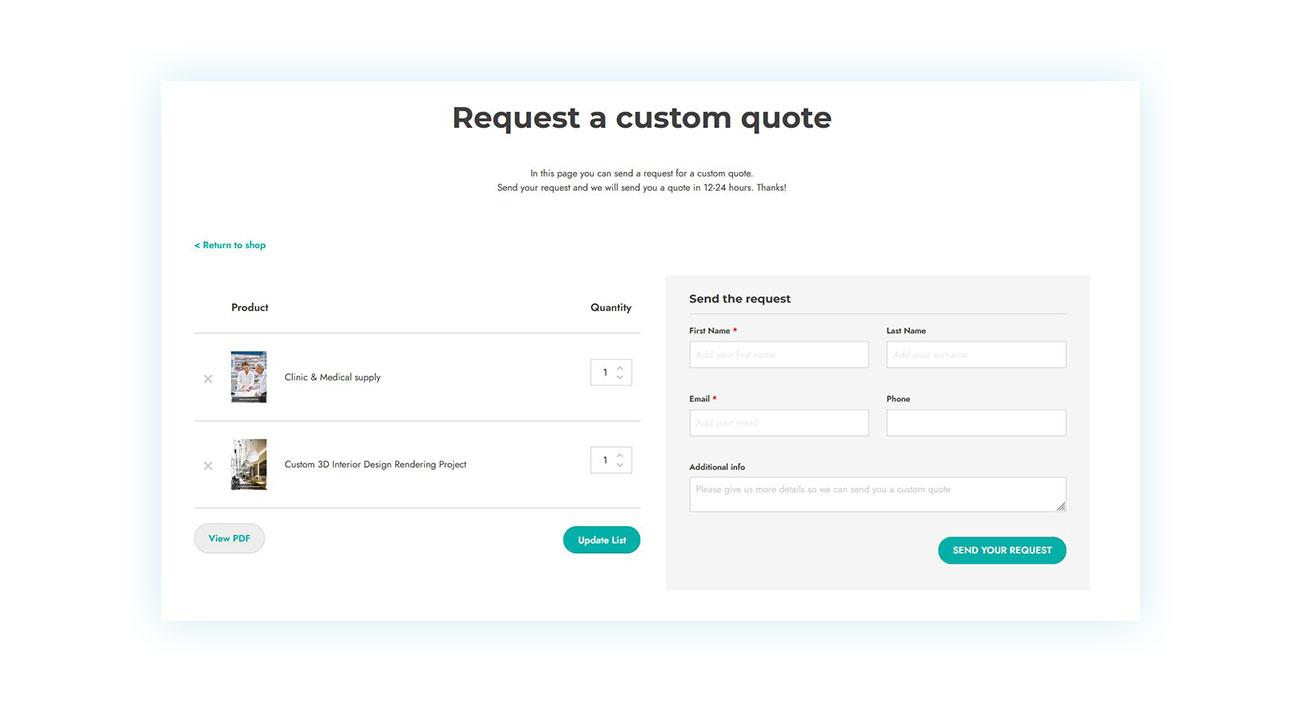Screen dimensions: 1300x701
Task: Grab the Additional info resize handle
Action: pyautogui.click(x=1061, y=507)
